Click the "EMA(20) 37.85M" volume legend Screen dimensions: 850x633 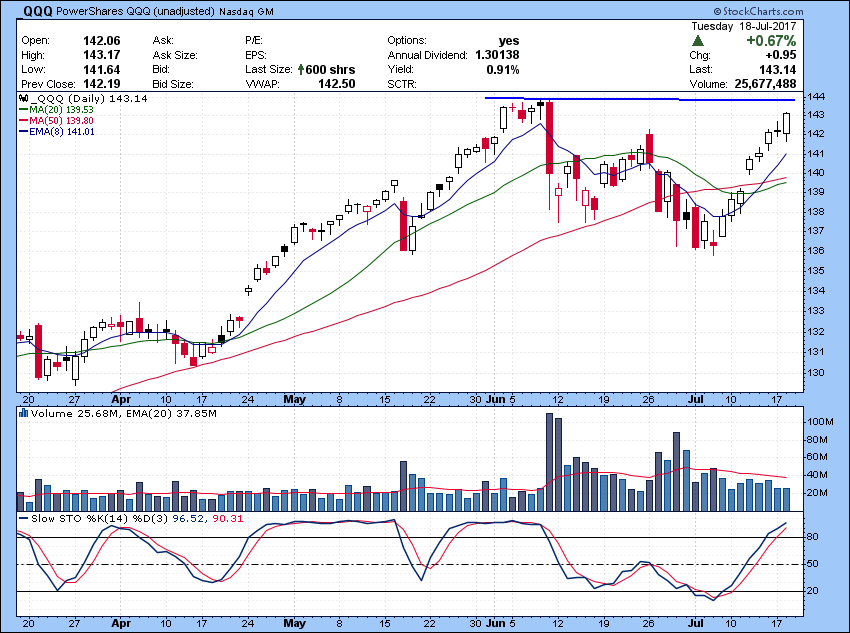click(171, 414)
